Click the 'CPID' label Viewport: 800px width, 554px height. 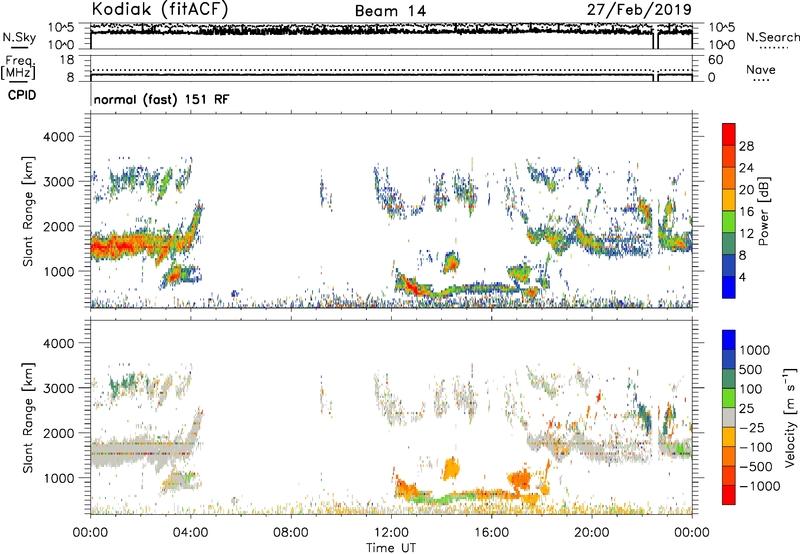(x=22, y=95)
